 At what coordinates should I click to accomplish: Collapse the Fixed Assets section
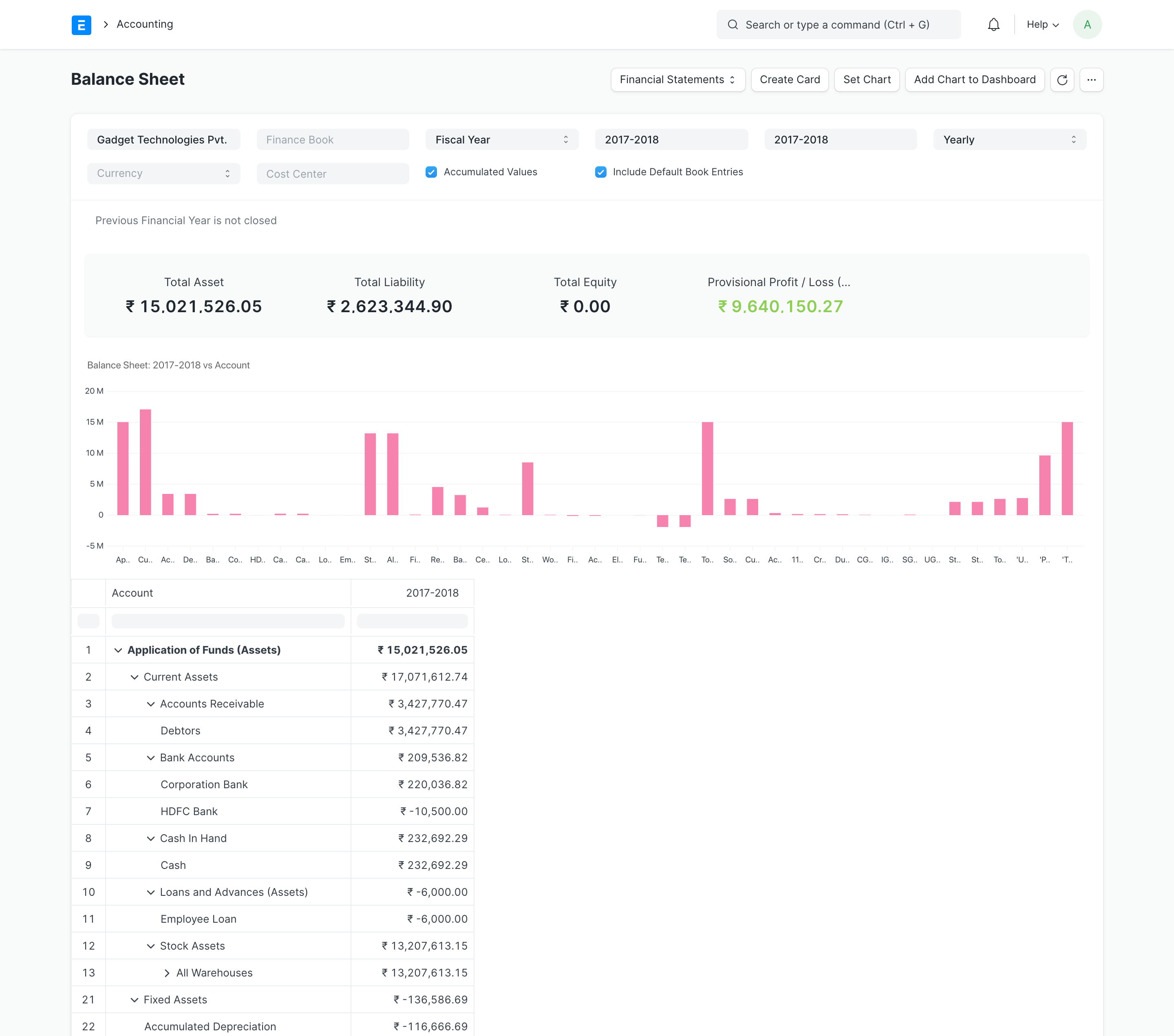coord(135,999)
